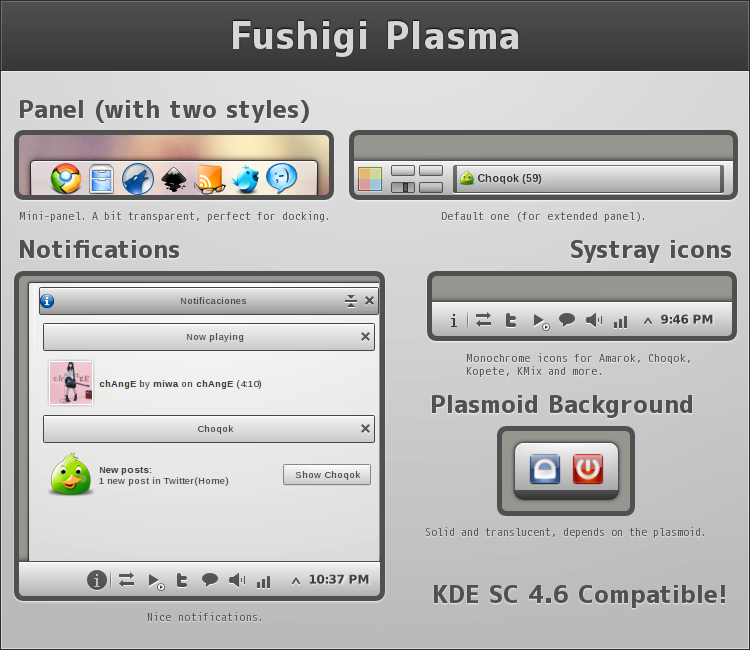Expand hidden tray icons arrow beside 10:37 PM
The image size is (750, 650).
click(295, 580)
